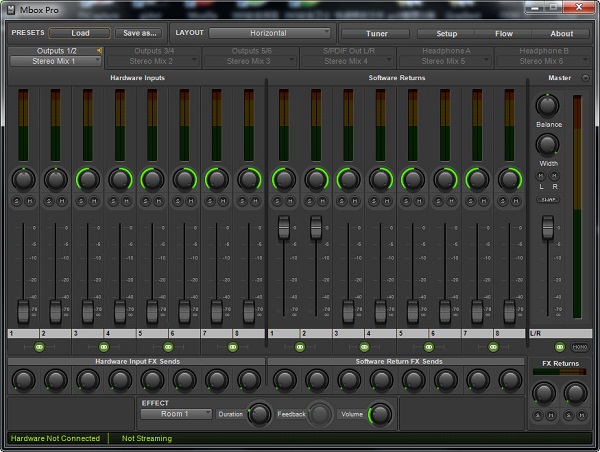Screen dimensions: 600x452
Task: Click the hardware inputs 3-4 stereo link icon
Action: pyautogui.click(x=104, y=347)
